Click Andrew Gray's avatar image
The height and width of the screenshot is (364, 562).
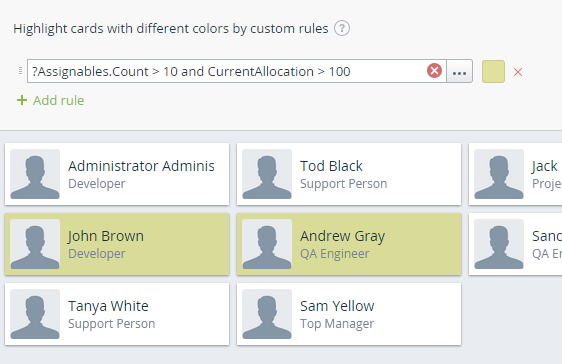(x=267, y=244)
